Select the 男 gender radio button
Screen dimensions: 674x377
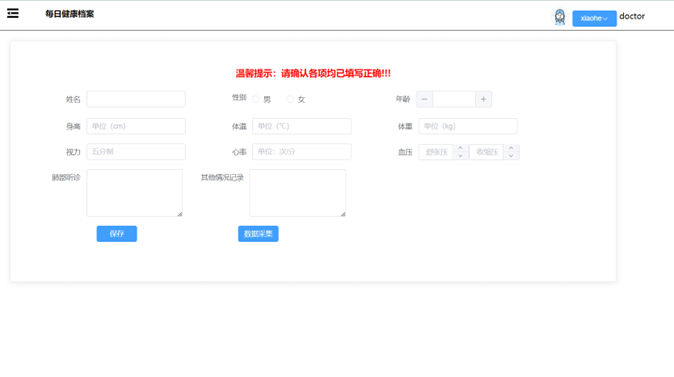pos(256,99)
